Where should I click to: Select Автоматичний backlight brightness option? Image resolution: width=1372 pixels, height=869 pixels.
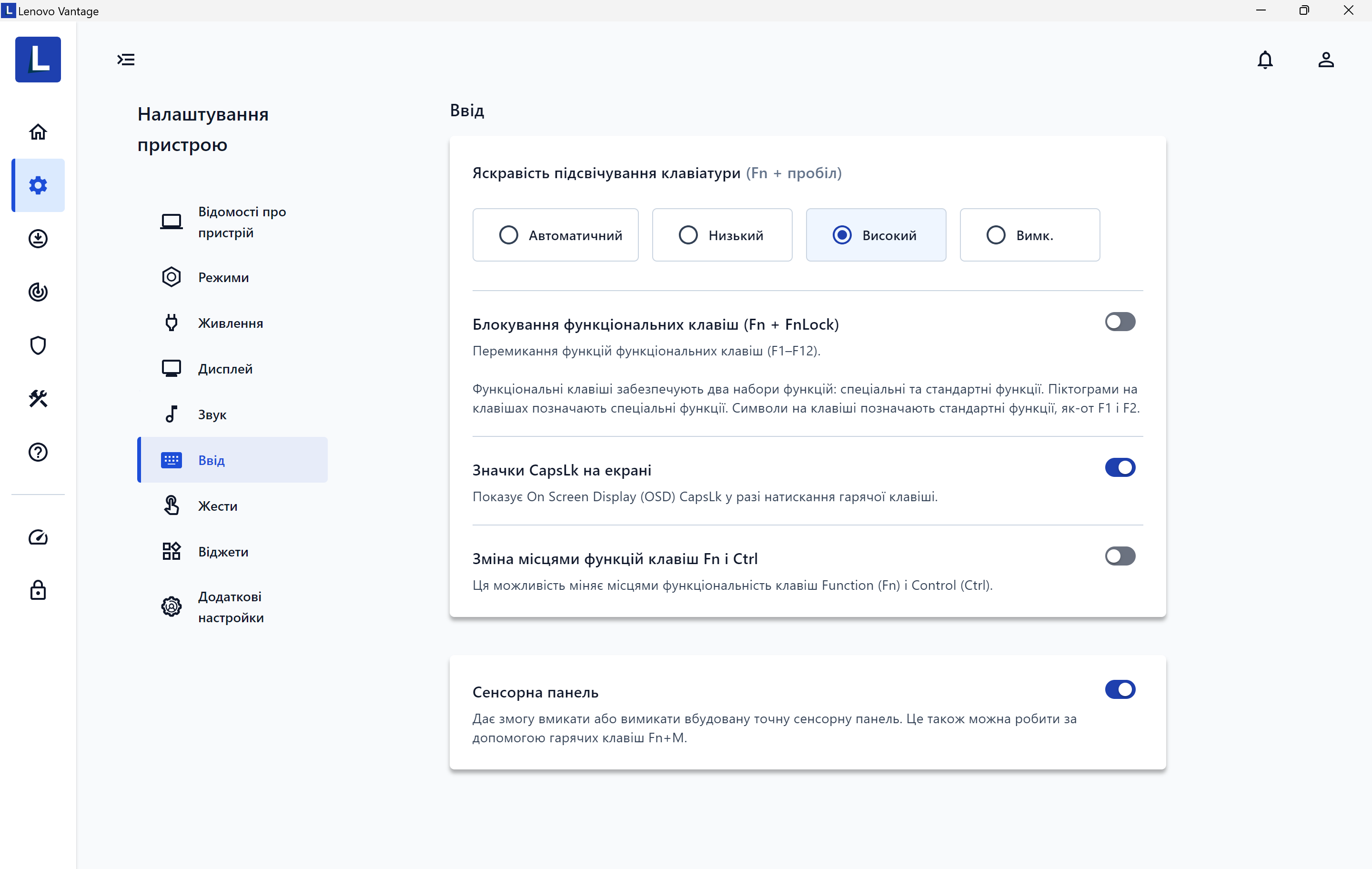555,235
